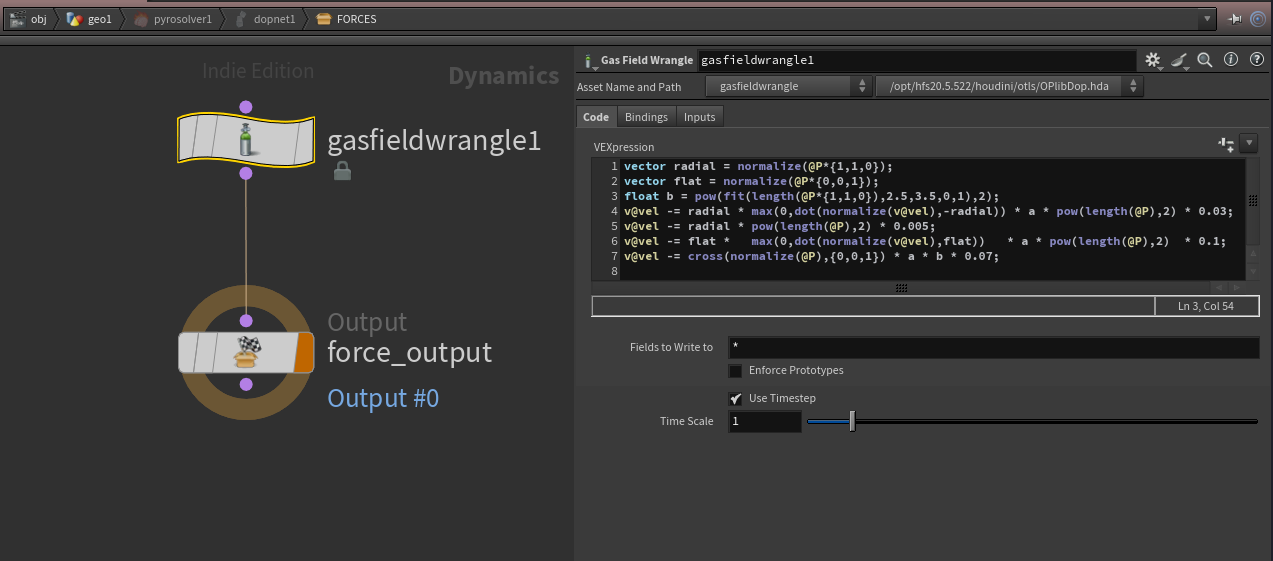
Task: Click the 'Asset Name and Path' label
Action: (x=629, y=87)
